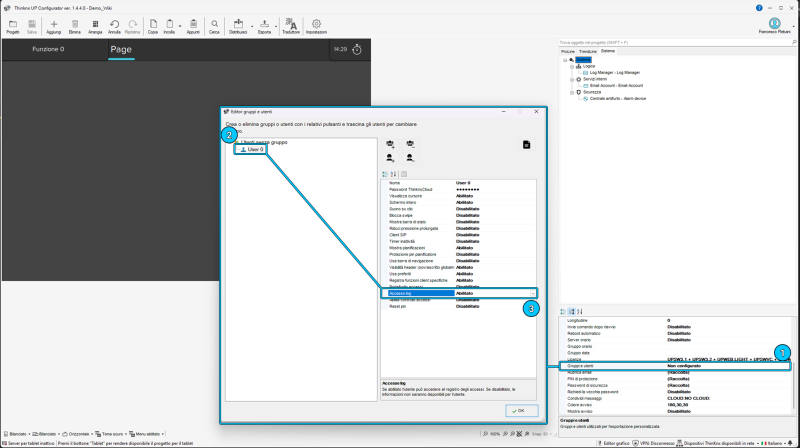Viewport: 800px width, 448px height.
Task: Switch to the TrendLine tab
Action: click(588, 52)
